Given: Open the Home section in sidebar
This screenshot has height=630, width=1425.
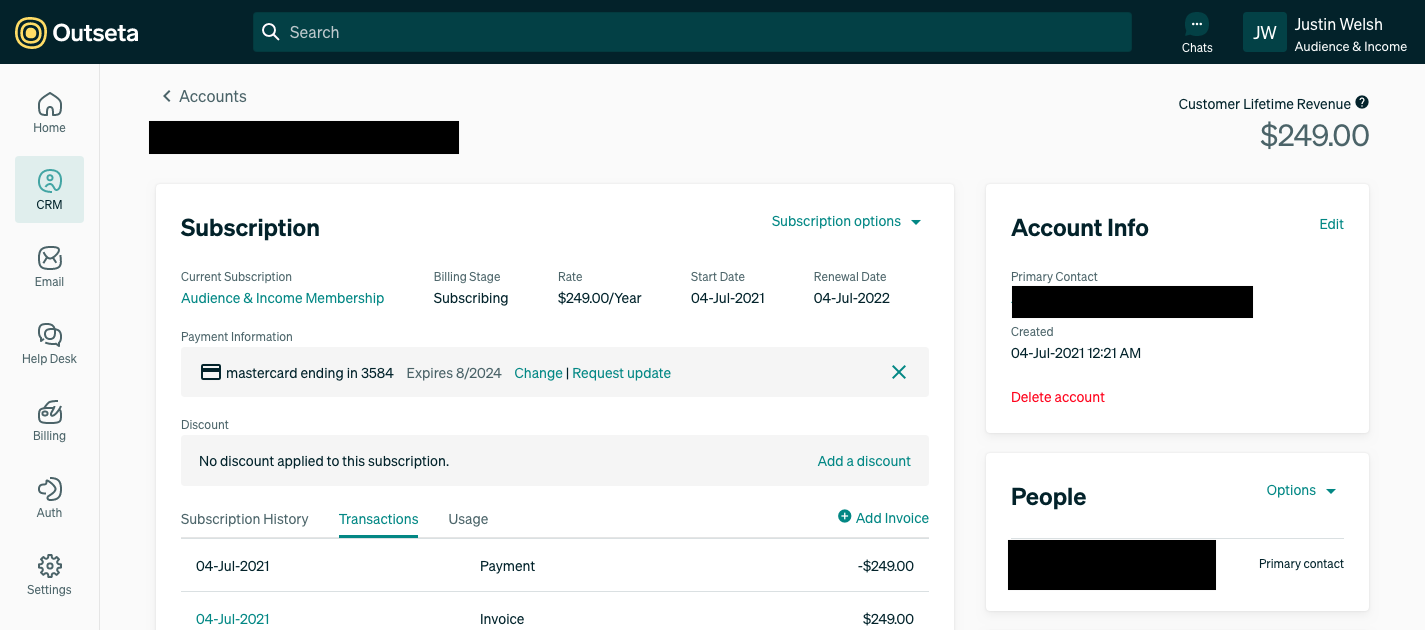Looking at the screenshot, I should 49,113.
